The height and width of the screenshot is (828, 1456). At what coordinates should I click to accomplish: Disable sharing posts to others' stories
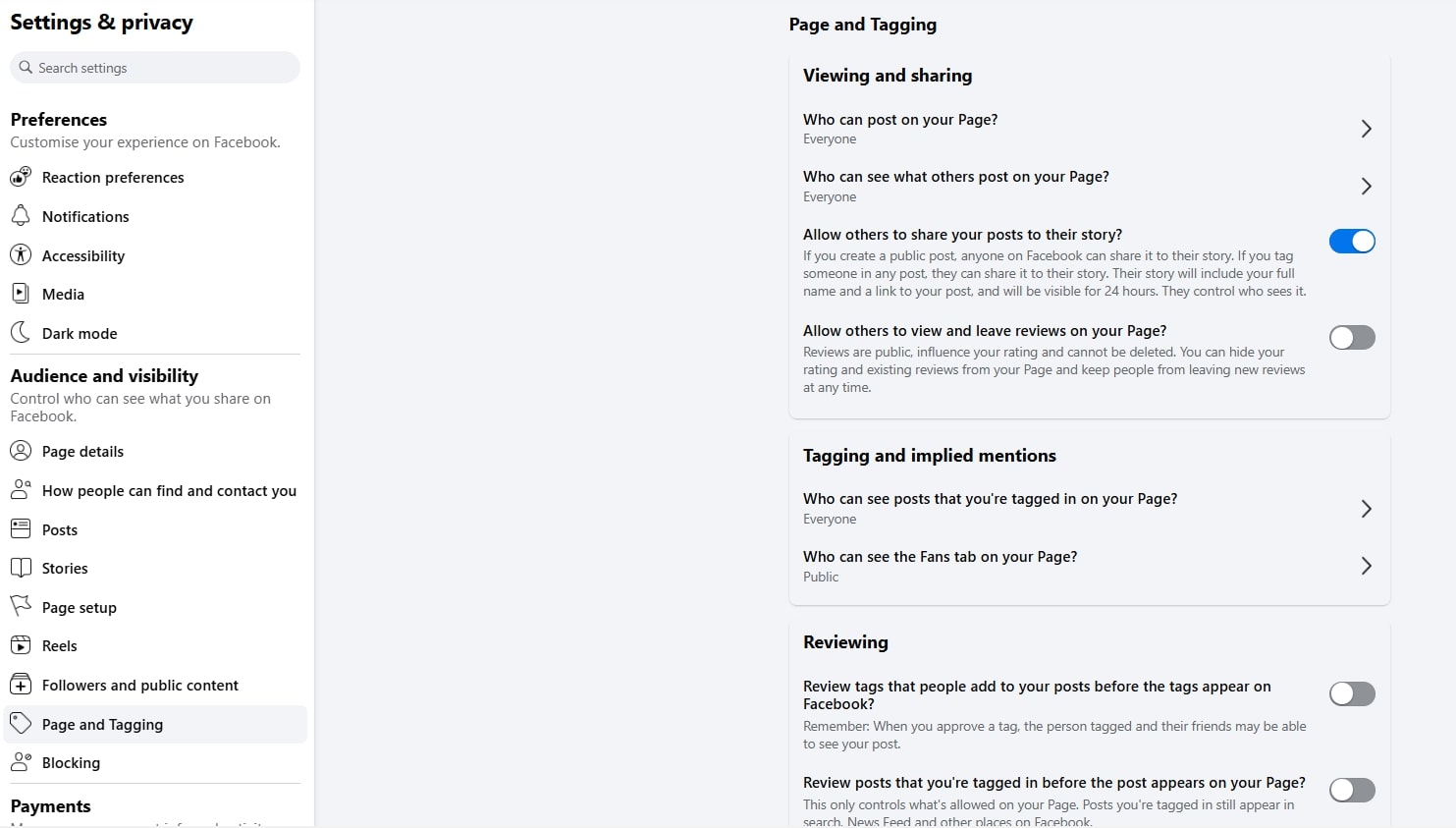pos(1352,241)
